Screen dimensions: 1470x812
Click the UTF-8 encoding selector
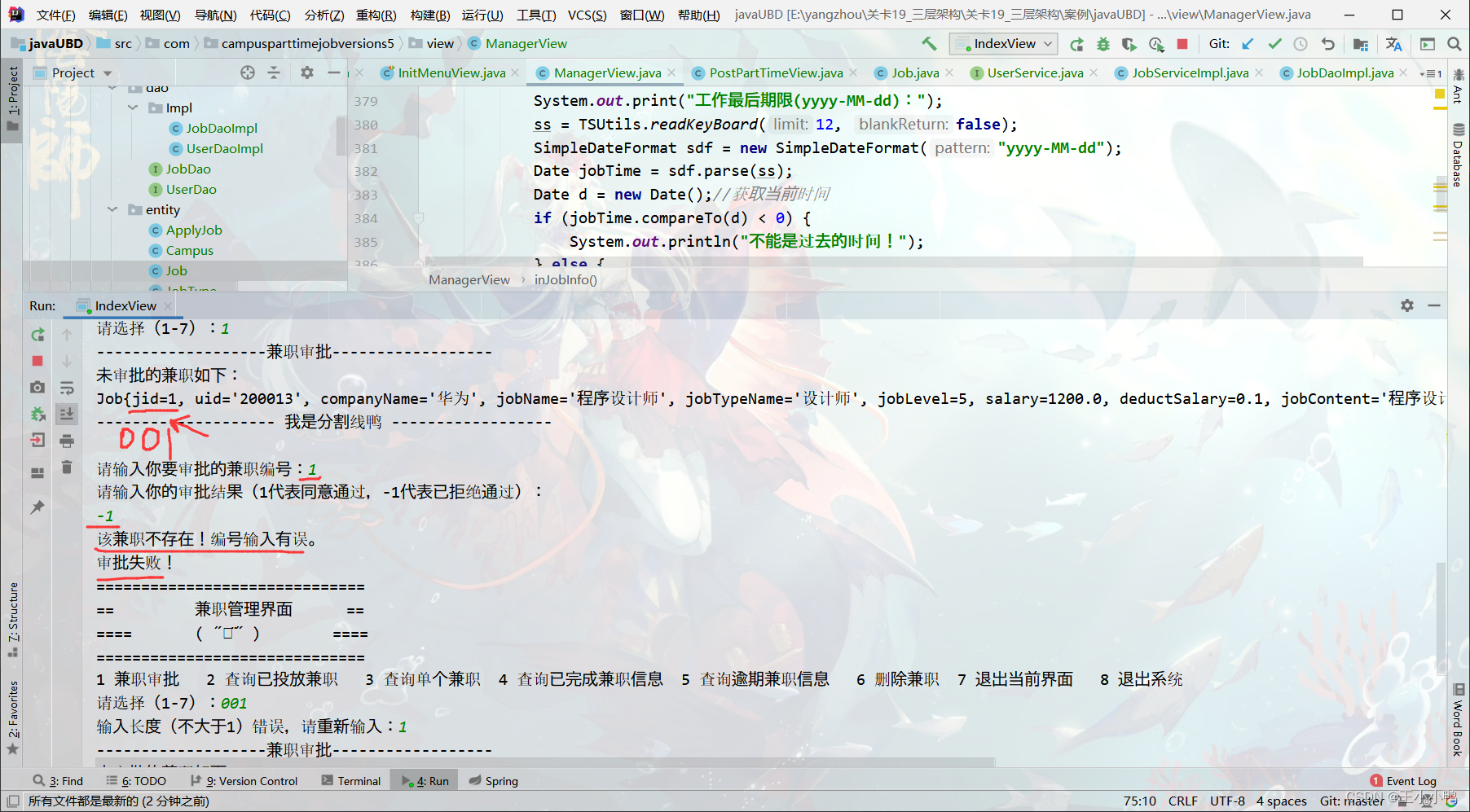tap(1227, 801)
